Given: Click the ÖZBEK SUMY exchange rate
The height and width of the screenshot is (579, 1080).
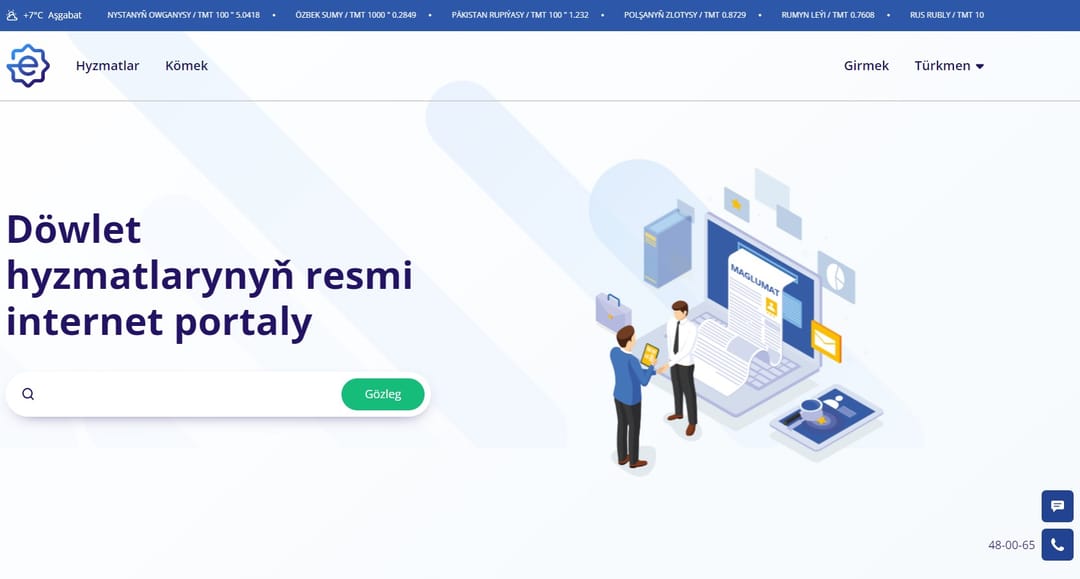Looking at the screenshot, I should coord(356,15).
